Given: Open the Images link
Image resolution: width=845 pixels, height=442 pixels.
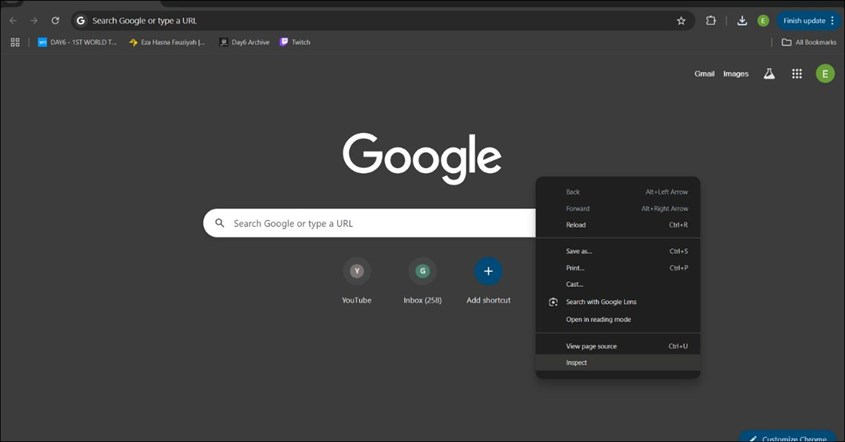Looking at the screenshot, I should click(736, 74).
